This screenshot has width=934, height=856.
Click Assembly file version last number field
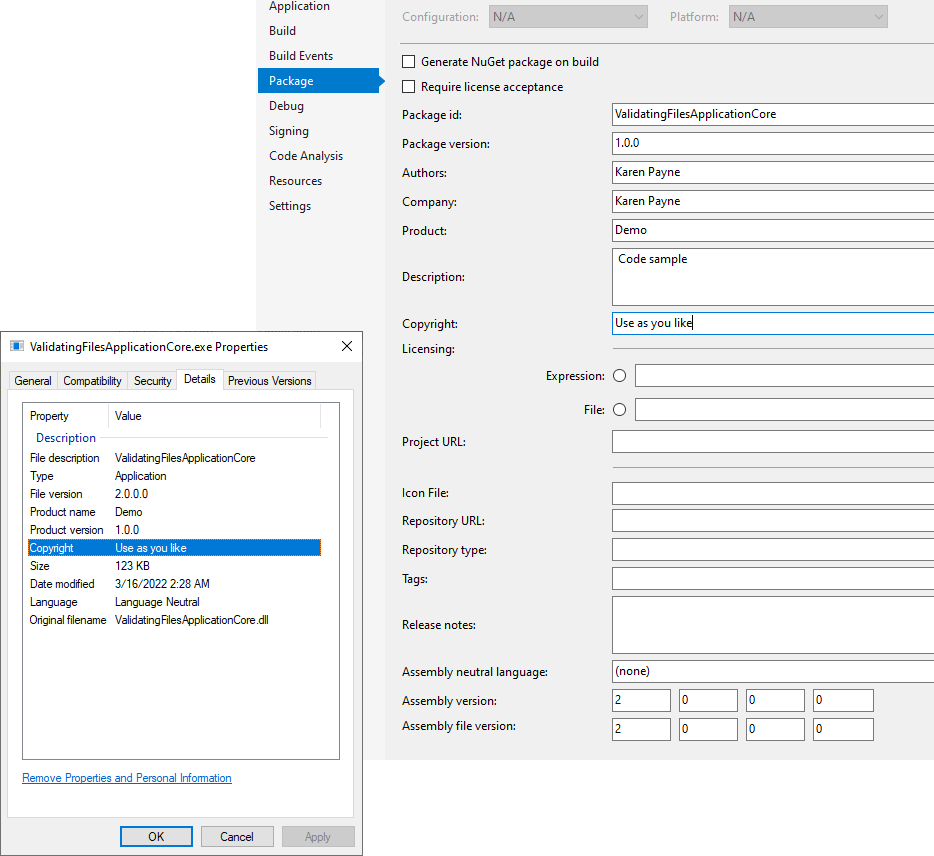[x=843, y=729]
